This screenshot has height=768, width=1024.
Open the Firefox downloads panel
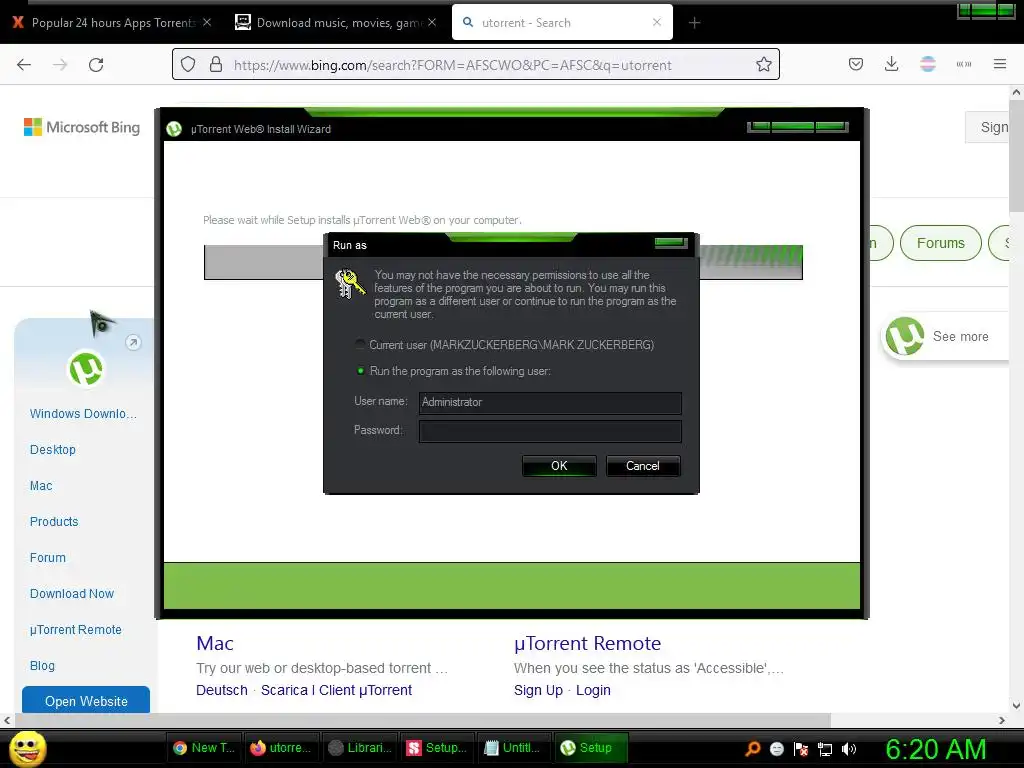pos(891,64)
